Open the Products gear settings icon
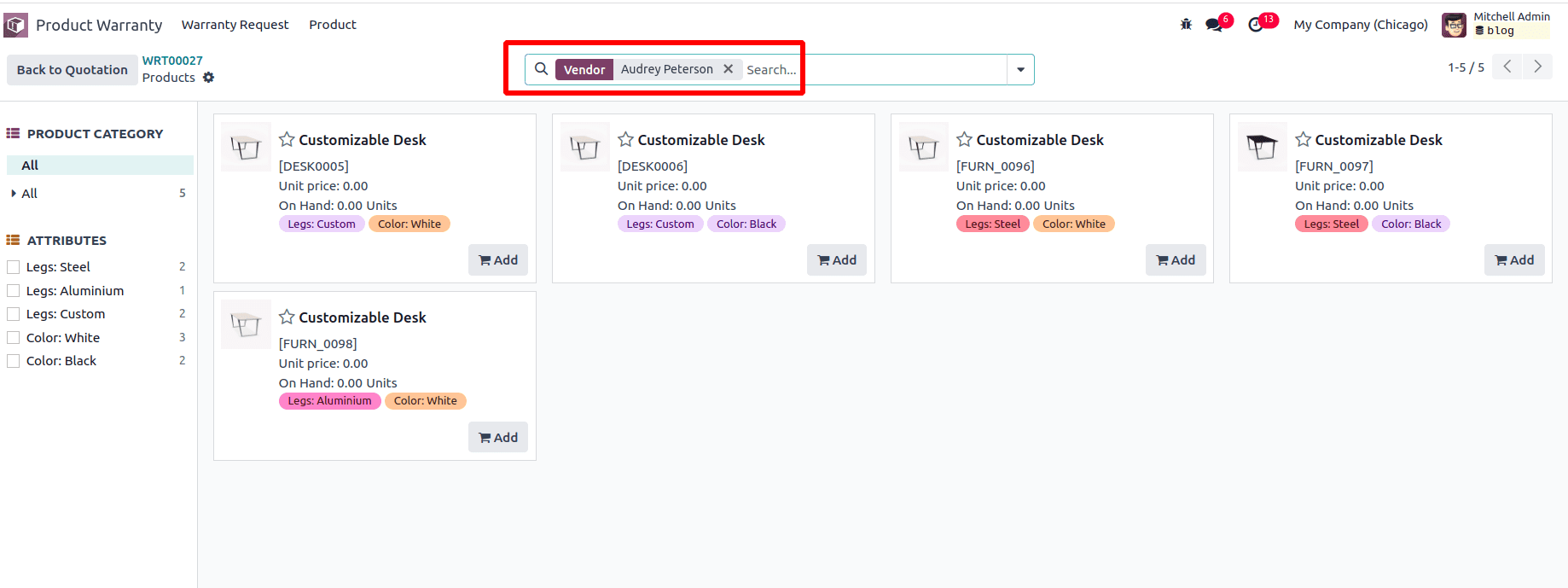 point(208,78)
